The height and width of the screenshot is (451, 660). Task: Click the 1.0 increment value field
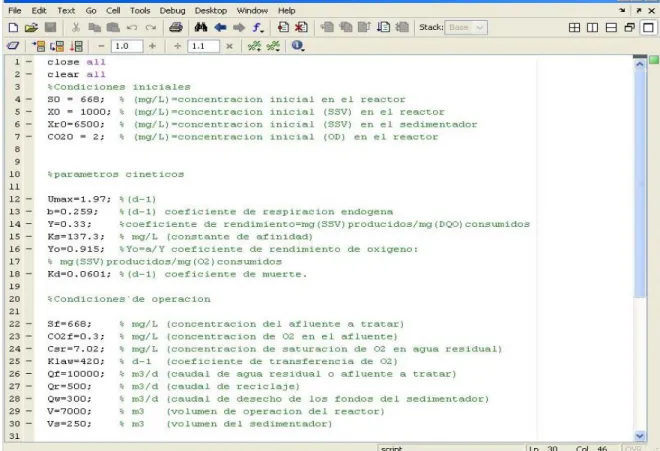[127, 46]
